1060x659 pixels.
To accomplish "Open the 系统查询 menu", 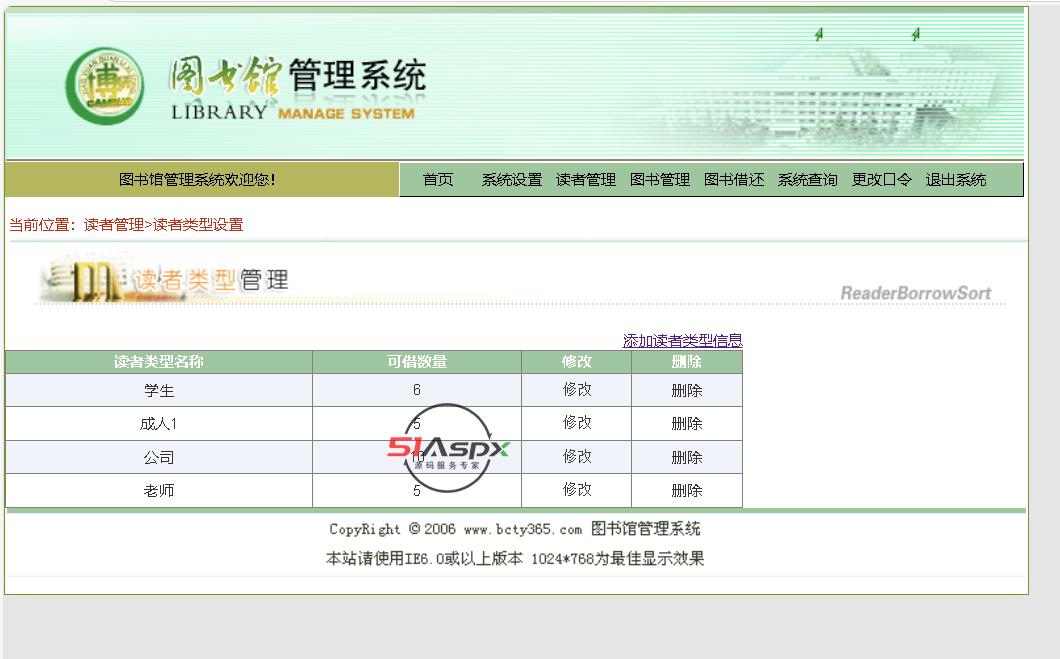I will click(807, 180).
